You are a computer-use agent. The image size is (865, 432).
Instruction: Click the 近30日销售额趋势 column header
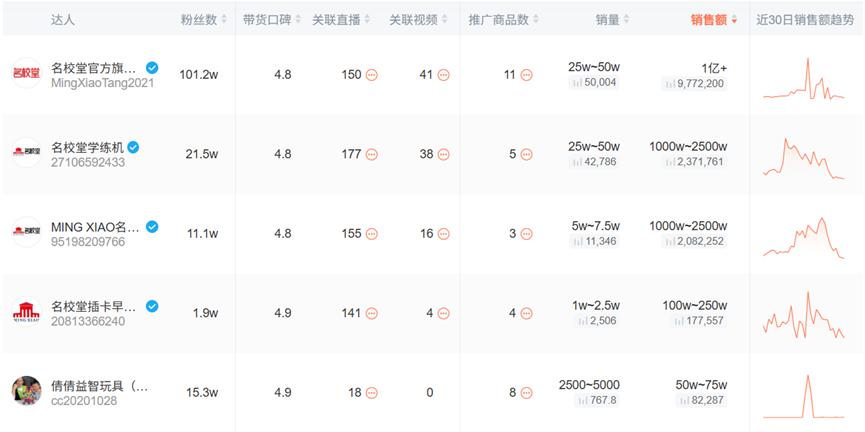coord(805,20)
